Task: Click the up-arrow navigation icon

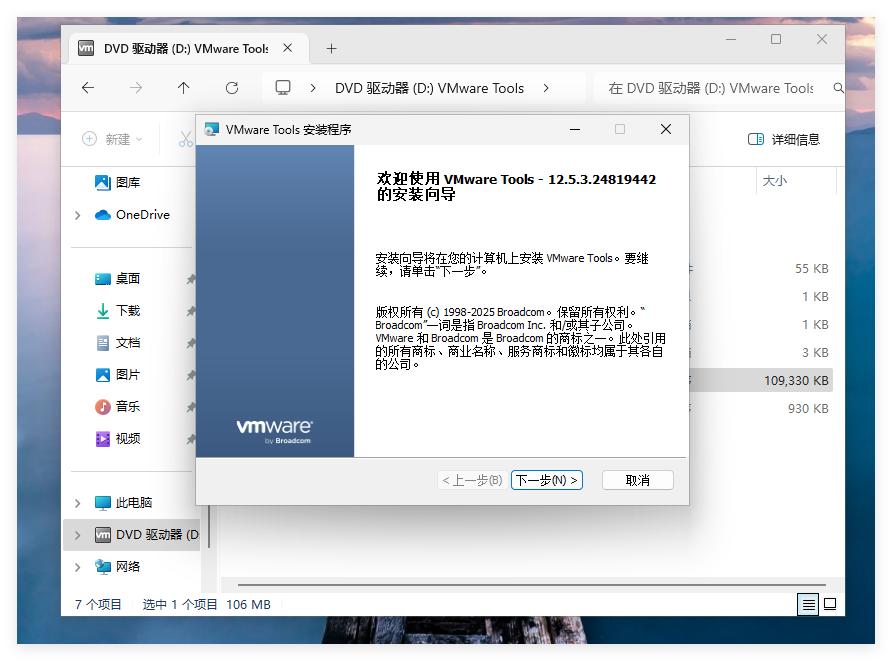Action: pyautogui.click(x=183, y=88)
